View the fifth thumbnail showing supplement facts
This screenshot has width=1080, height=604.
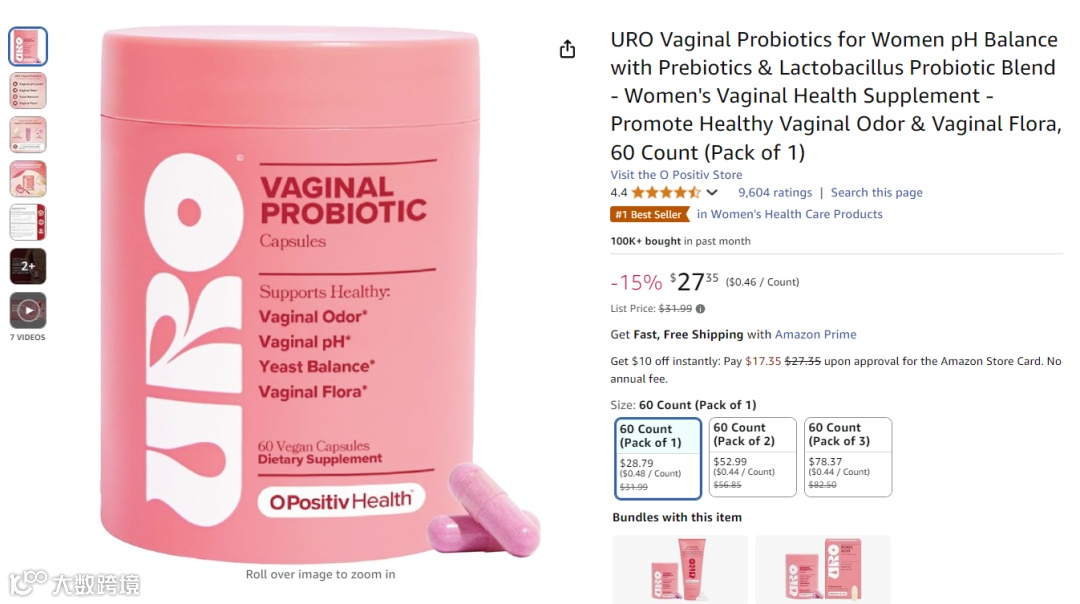pos(28,222)
